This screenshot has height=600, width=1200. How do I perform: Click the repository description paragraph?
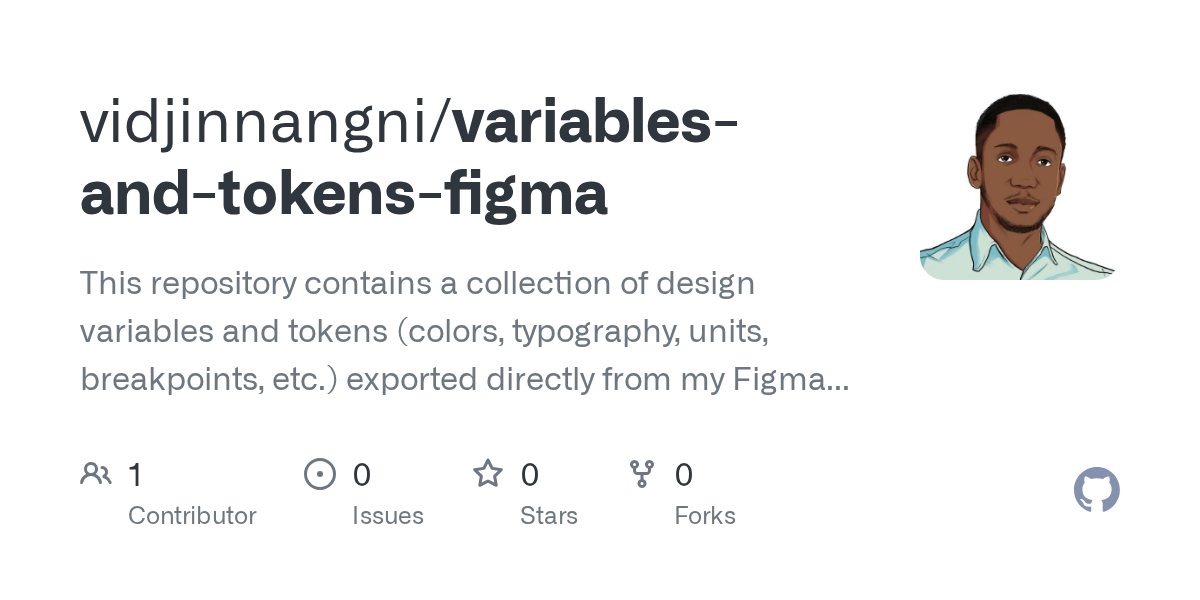click(465, 332)
